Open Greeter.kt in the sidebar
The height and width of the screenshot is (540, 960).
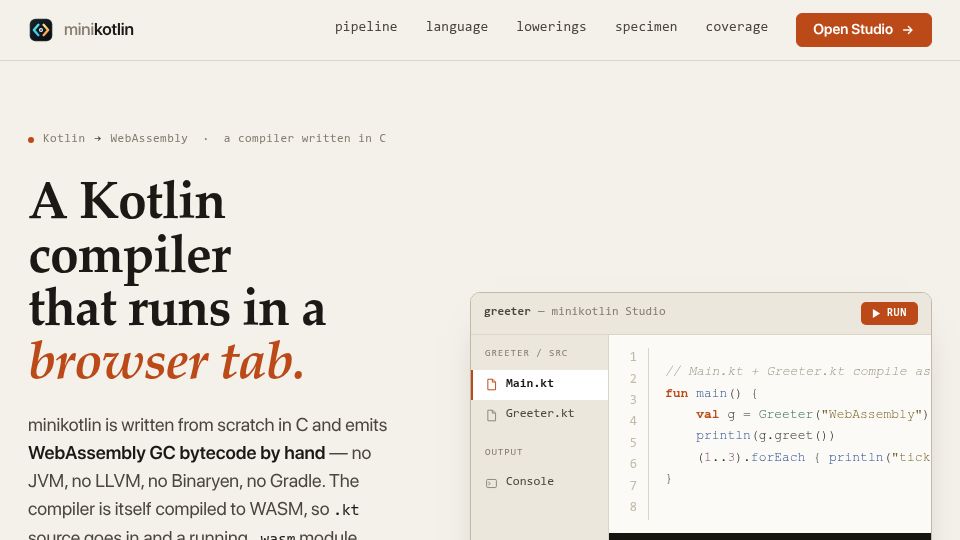539,414
